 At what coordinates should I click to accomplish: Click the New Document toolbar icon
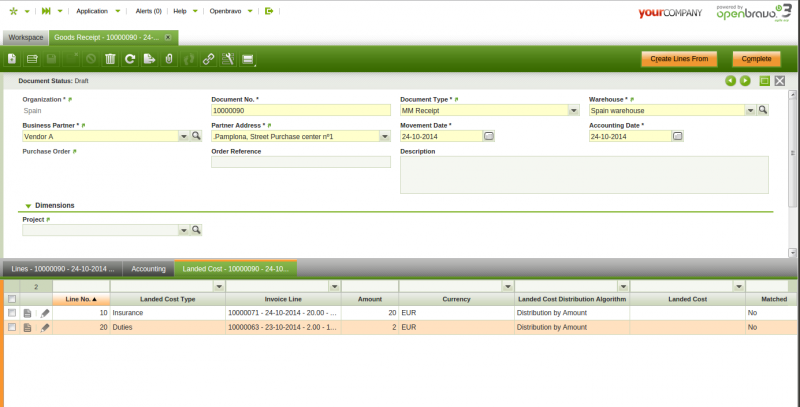[x=12, y=60]
